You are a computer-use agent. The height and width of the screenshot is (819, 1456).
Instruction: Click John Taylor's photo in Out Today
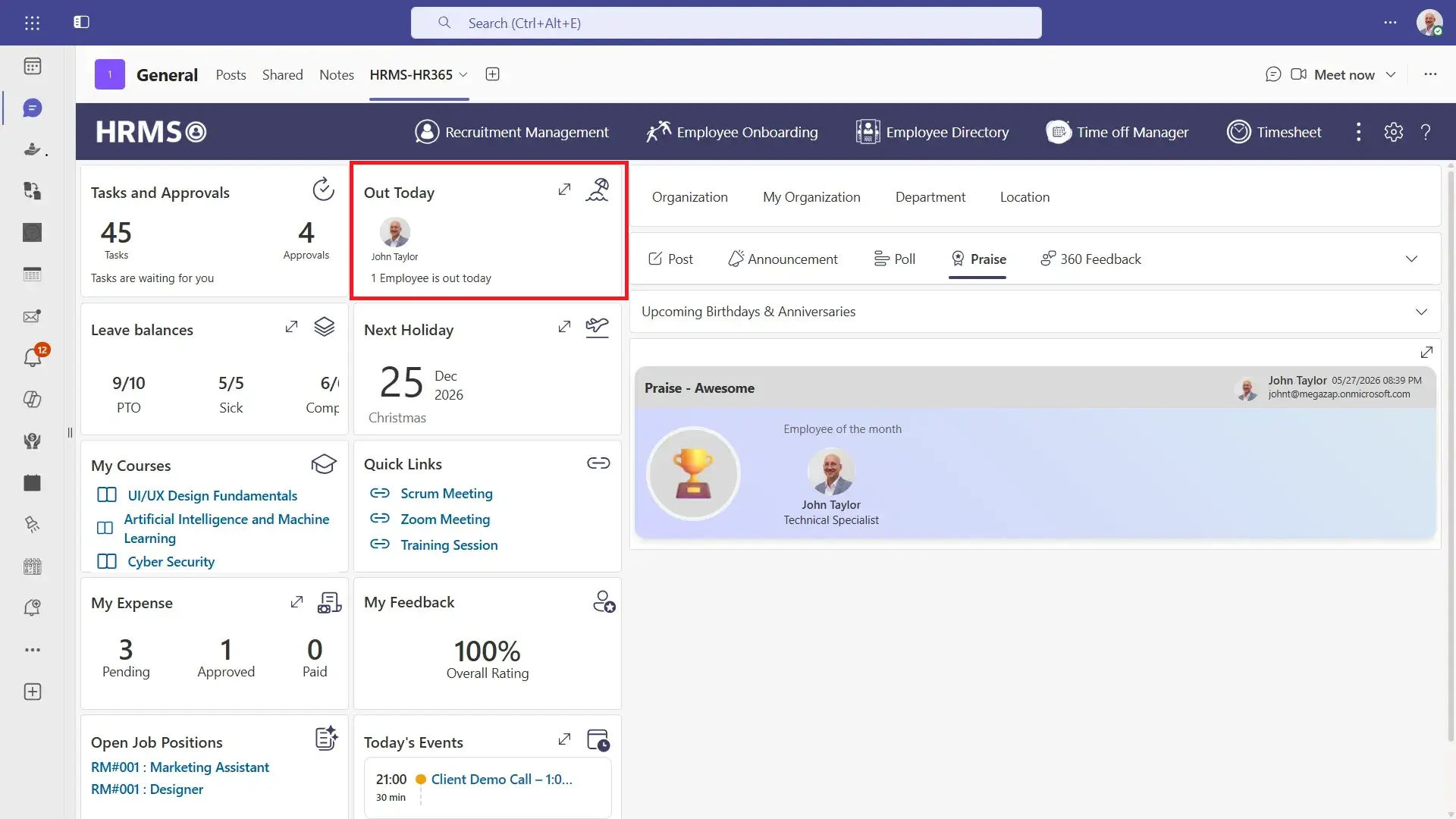[394, 231]
